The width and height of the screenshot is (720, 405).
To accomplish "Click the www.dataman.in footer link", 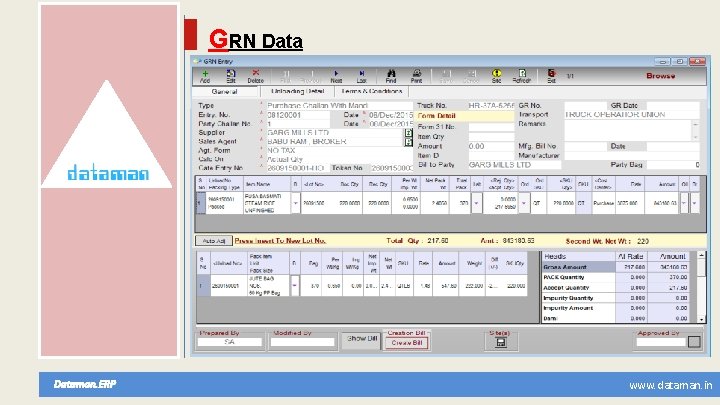I will pos(670,385).
